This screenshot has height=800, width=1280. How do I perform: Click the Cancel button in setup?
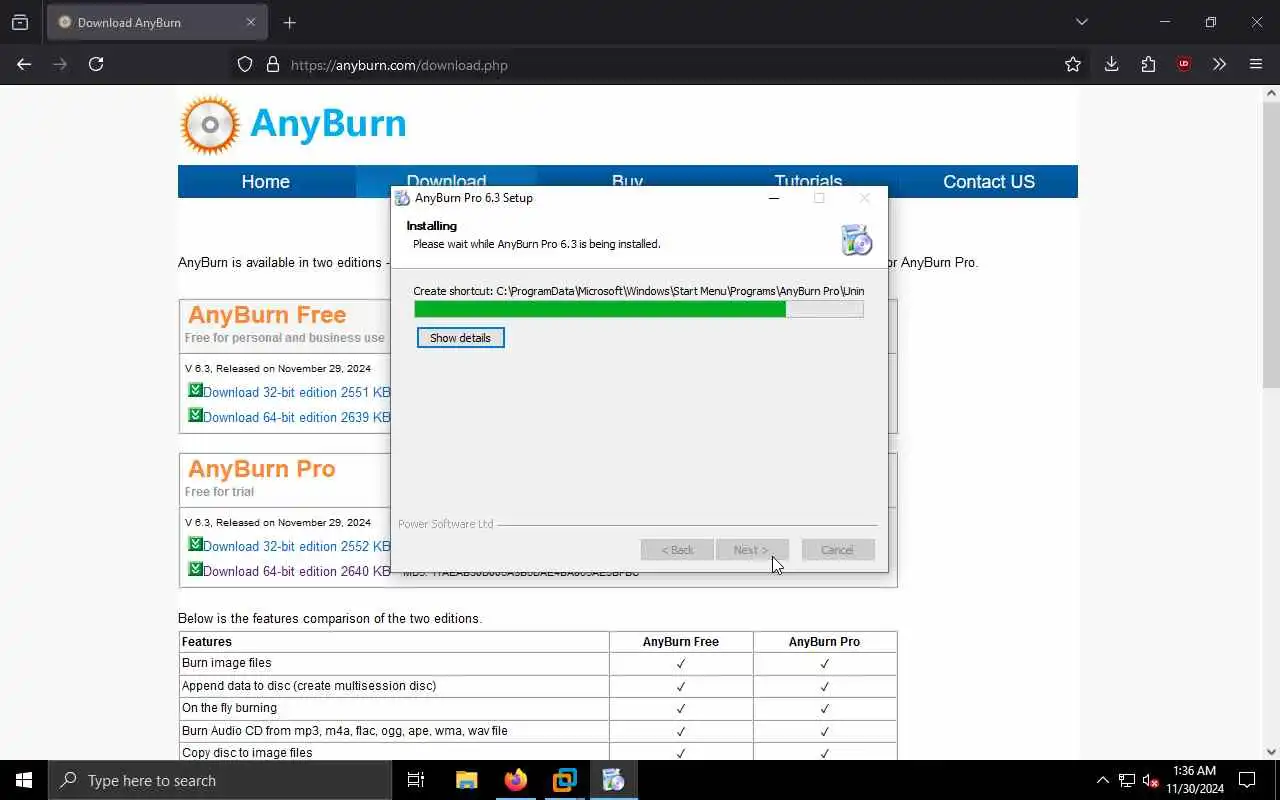point(837,550)
